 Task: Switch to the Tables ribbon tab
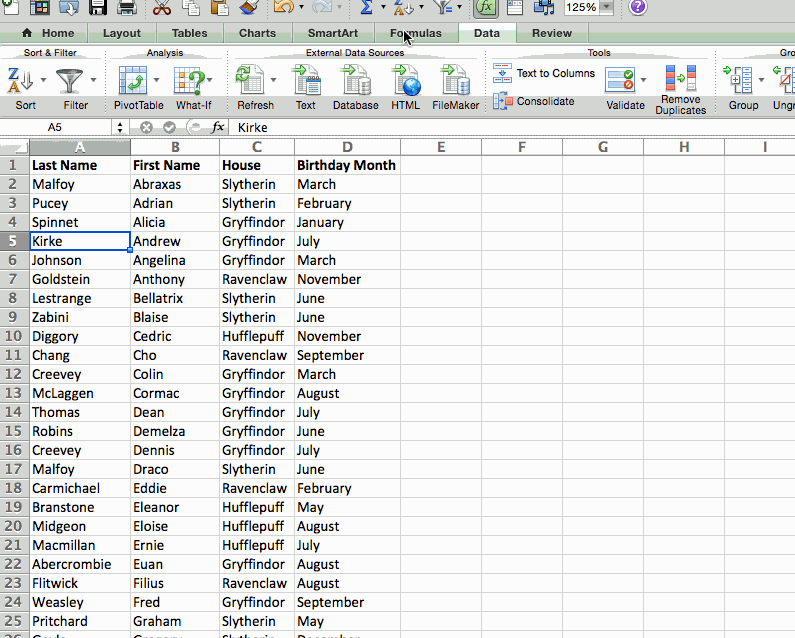pos(190,33)
